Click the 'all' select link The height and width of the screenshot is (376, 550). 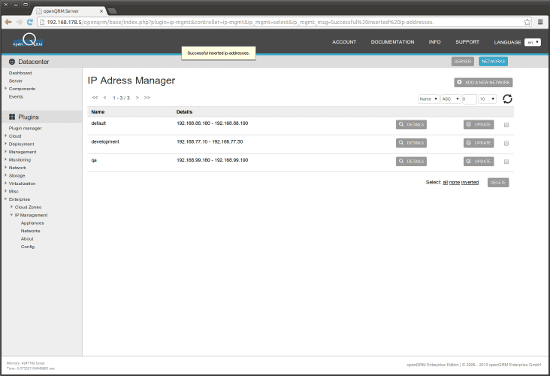point(445,182)
